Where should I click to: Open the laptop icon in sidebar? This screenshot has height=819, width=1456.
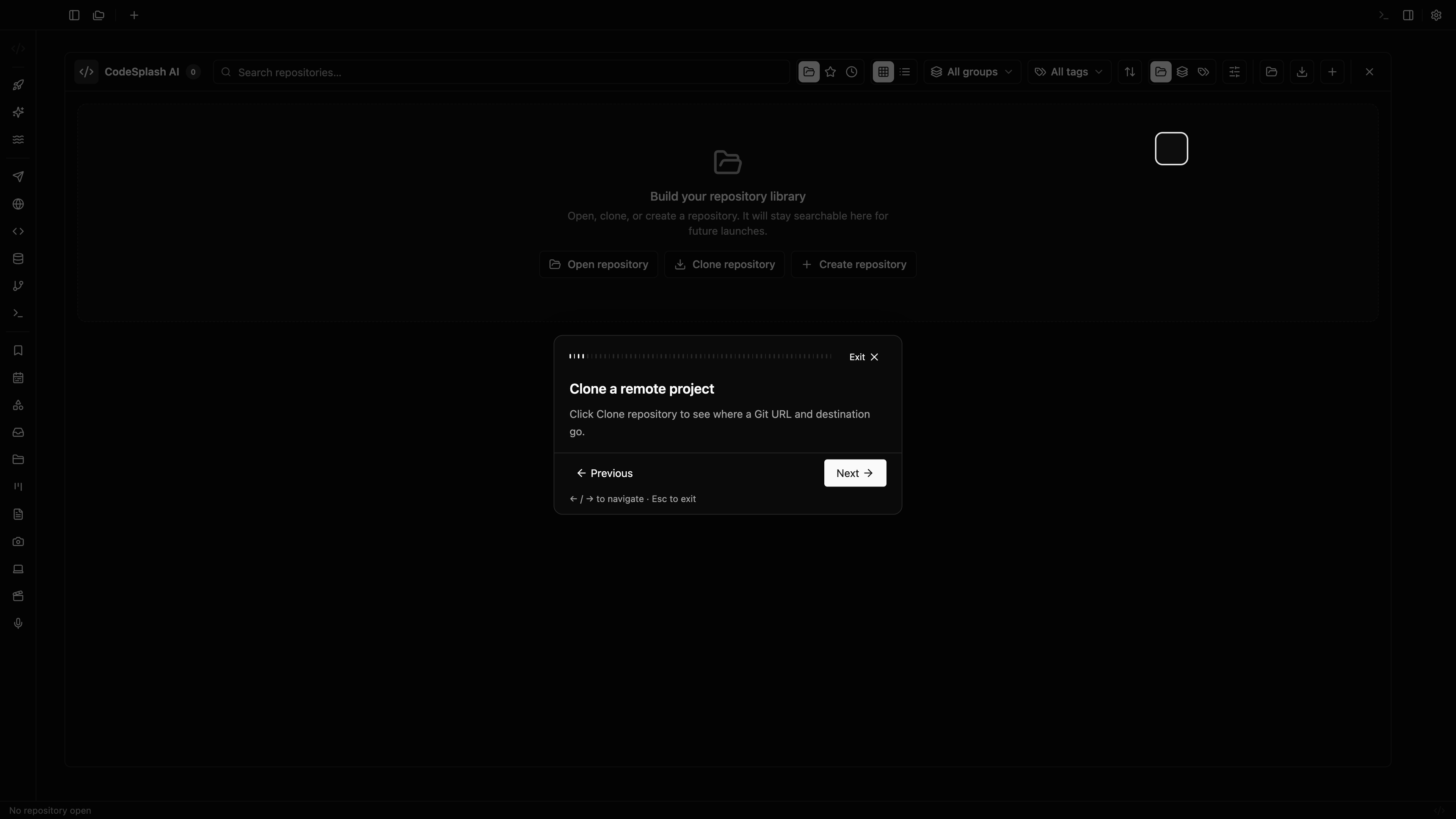pos(18,569)
